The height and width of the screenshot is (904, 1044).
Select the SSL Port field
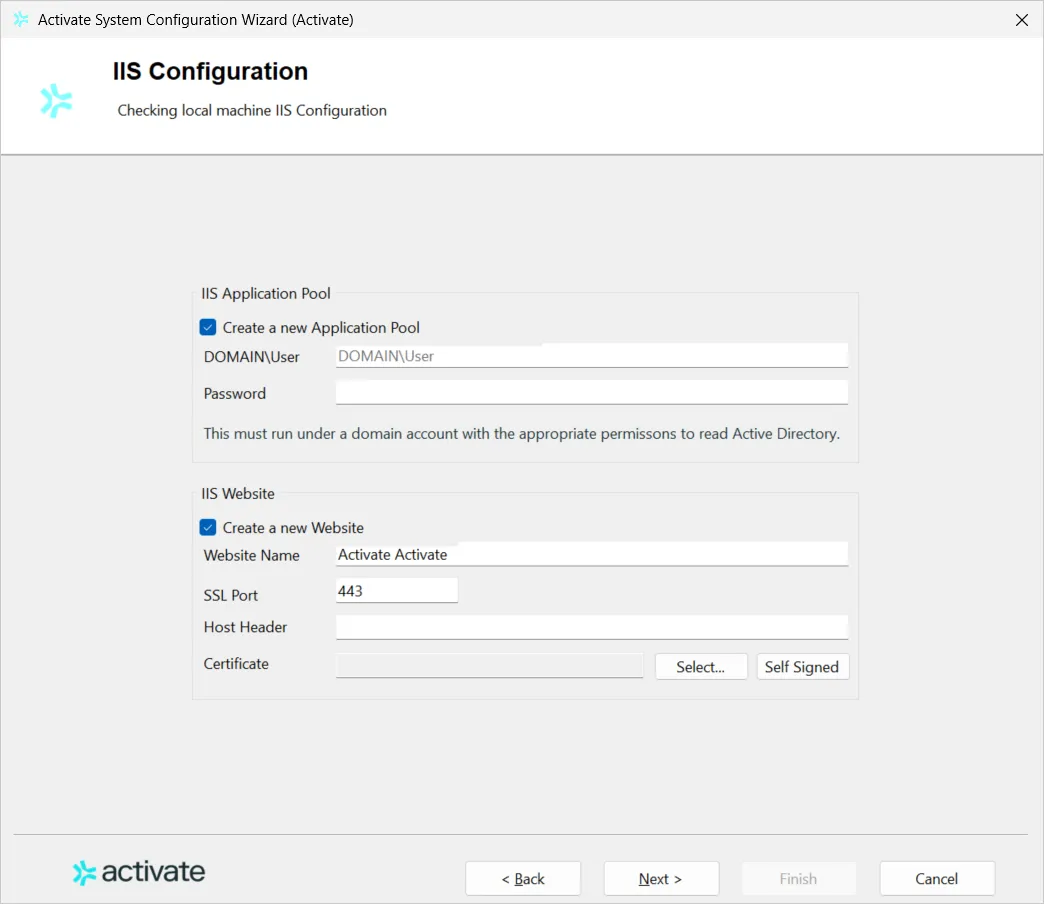coord(397,591)
